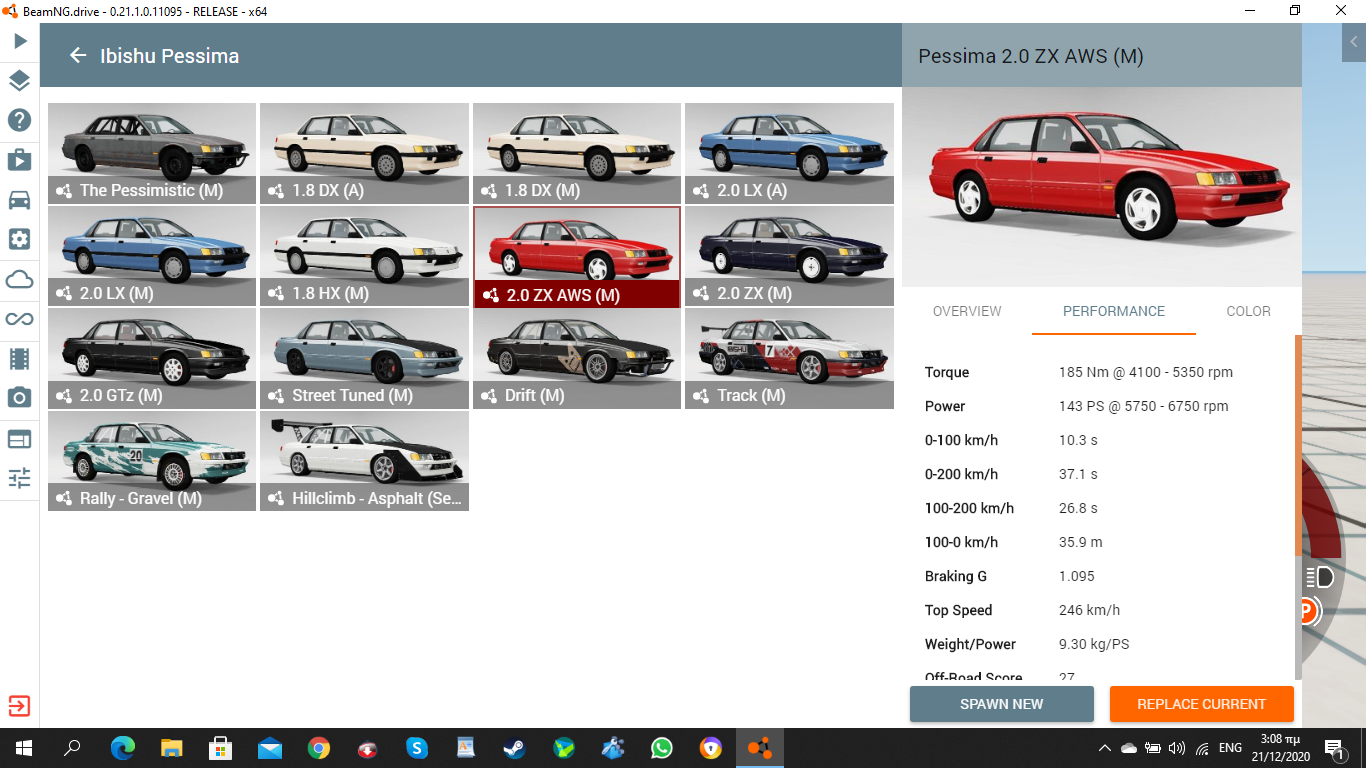This screenshot has height=768, width=1366.
Task: Click the Braking G 1.095 value
Action: coord(1077,576)
